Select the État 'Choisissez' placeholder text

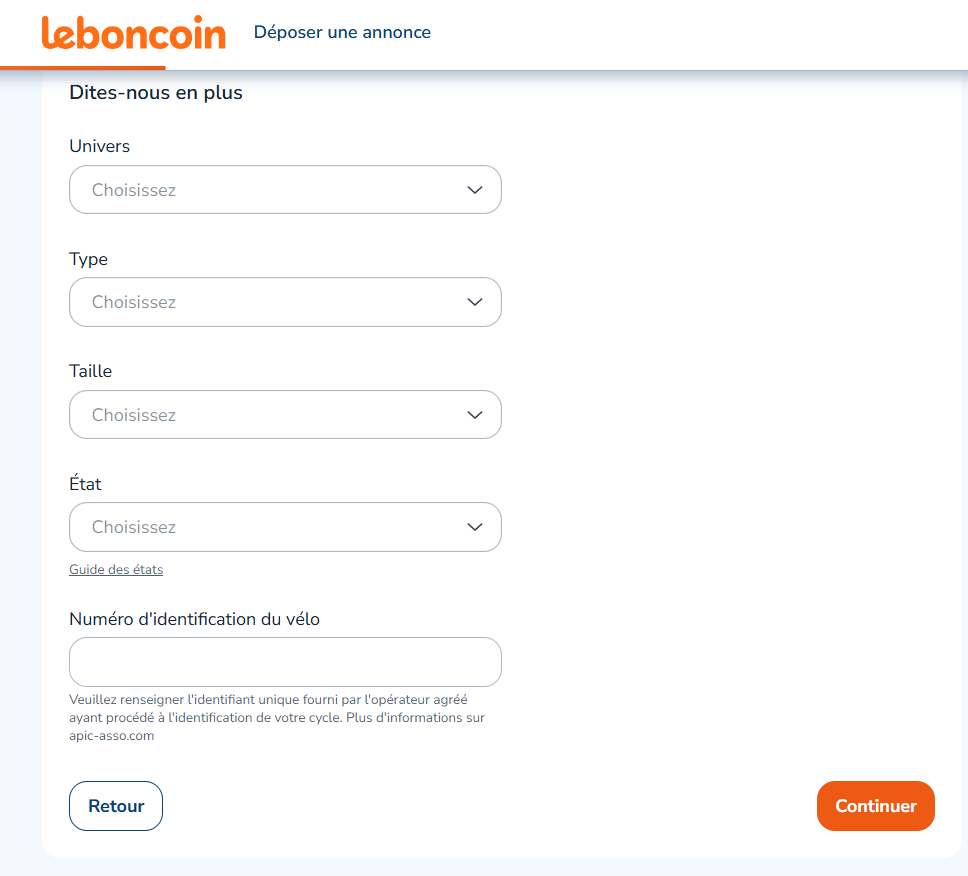coord(134,527)
